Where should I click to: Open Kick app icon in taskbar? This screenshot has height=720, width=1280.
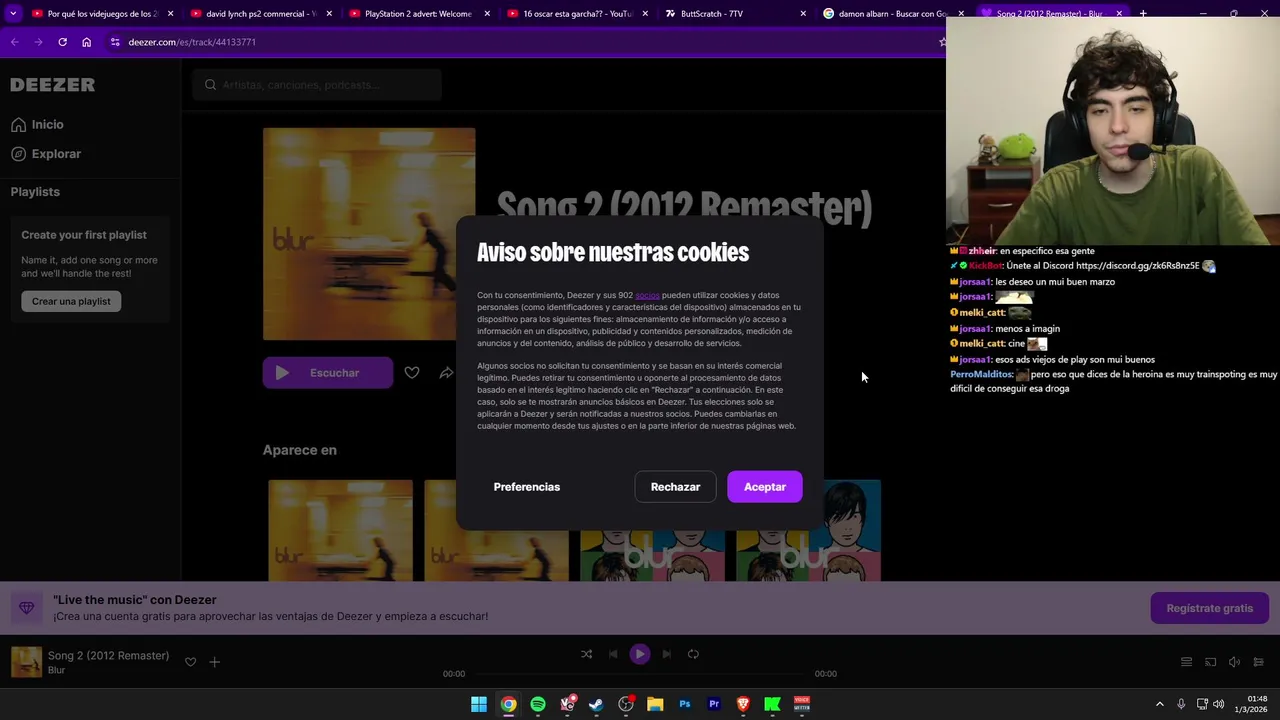point(772,704)
